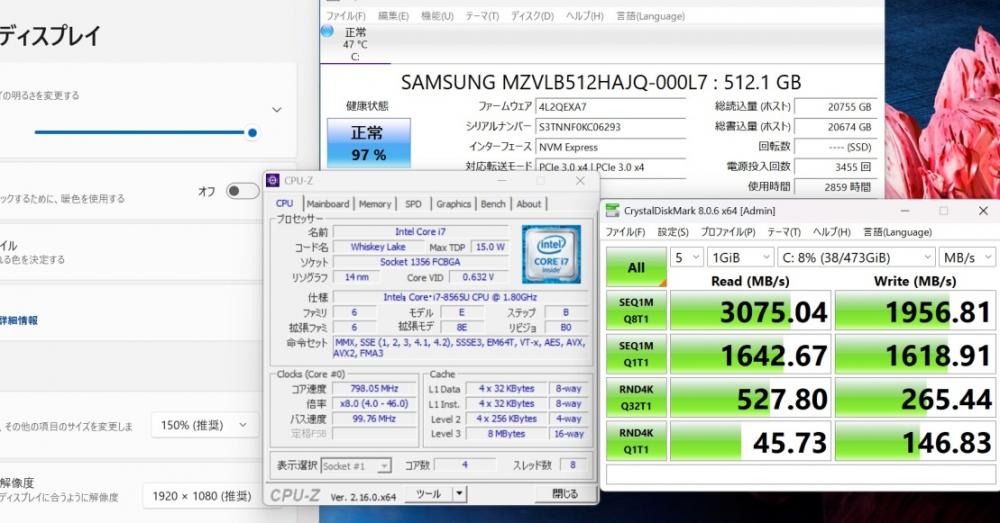
Task: Click the drive tab showing 正常 47 °C C:
Action: [355, 44]
